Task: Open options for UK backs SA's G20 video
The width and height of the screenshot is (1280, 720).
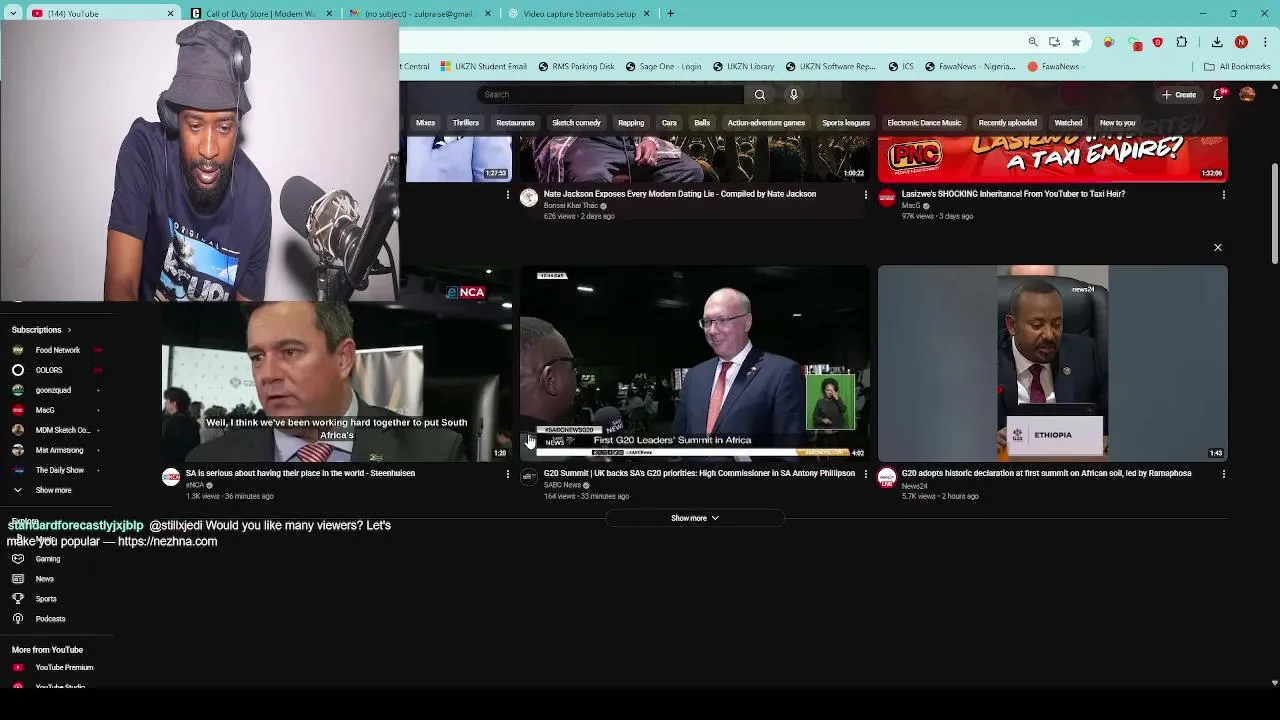Action: pyautogui.click(x=866, y=474)
